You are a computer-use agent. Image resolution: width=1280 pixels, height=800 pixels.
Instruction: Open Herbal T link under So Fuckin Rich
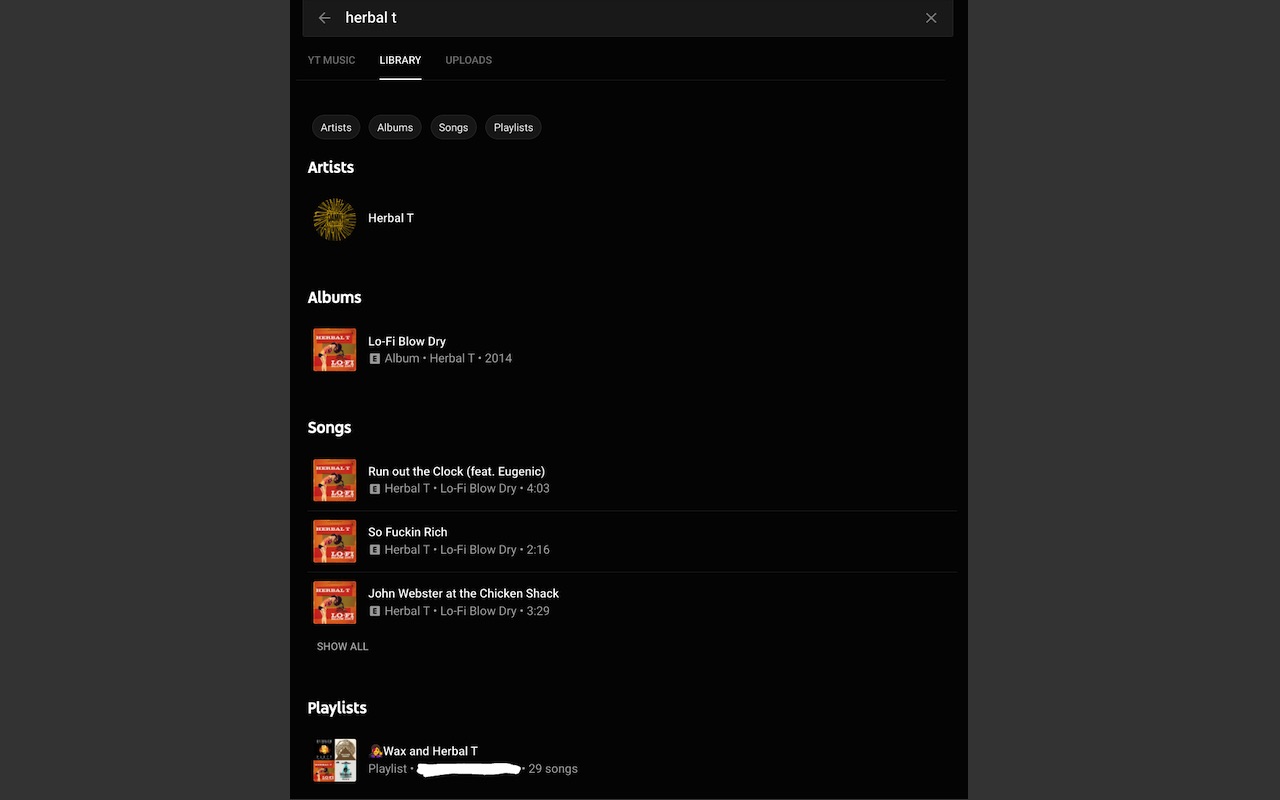pos(407,550)
